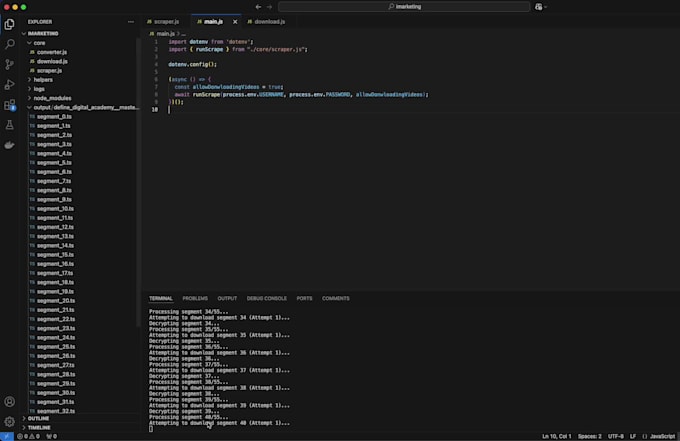Open the Accounts menu icon

[10, 402]
